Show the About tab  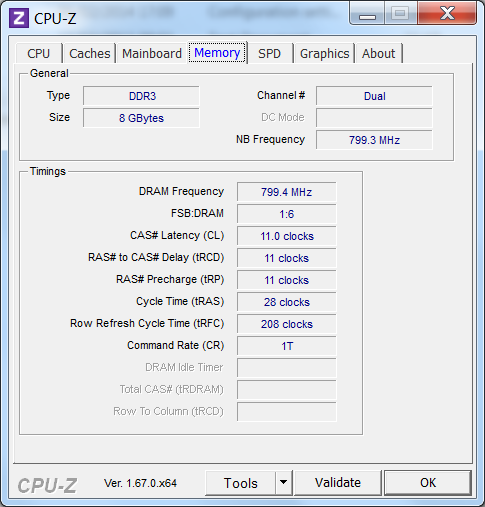tap(378, 53)
